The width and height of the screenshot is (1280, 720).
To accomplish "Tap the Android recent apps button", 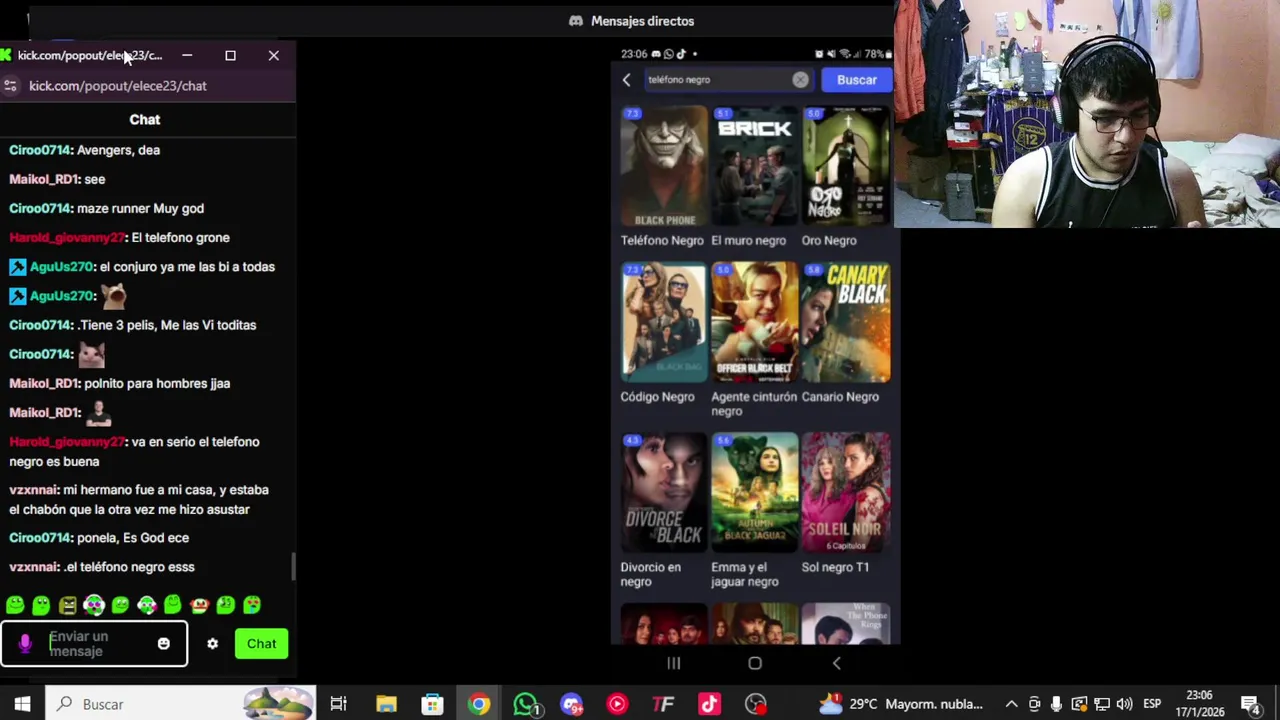I will (x=674, y=663).
